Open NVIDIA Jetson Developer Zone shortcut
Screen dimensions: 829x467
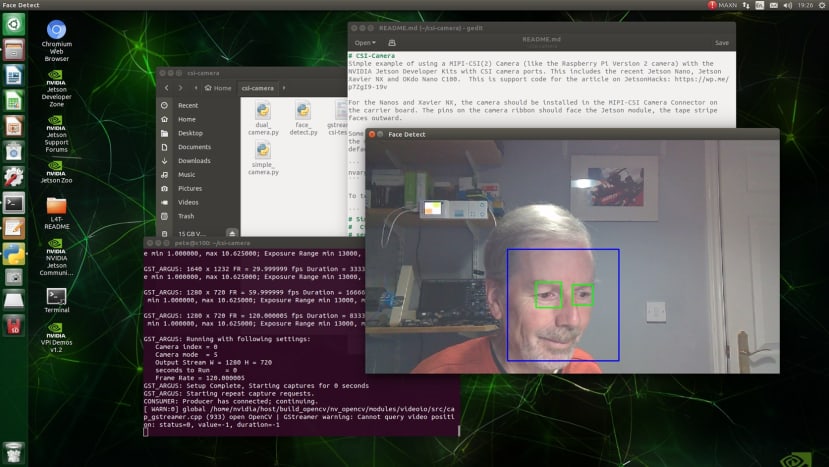[x=57, y=88]
